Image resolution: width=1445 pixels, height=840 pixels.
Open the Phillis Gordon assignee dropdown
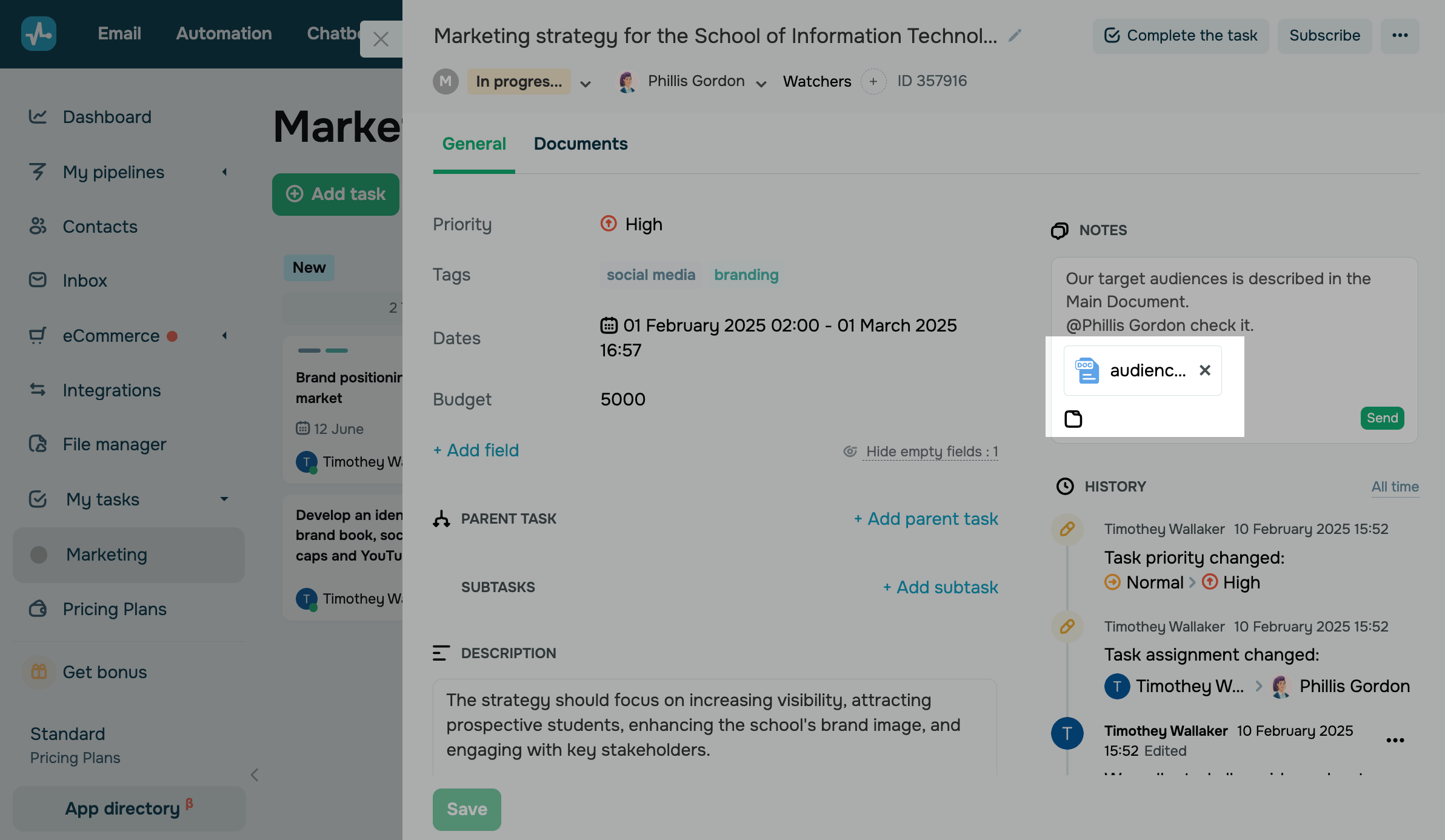(x=761, y=84)
